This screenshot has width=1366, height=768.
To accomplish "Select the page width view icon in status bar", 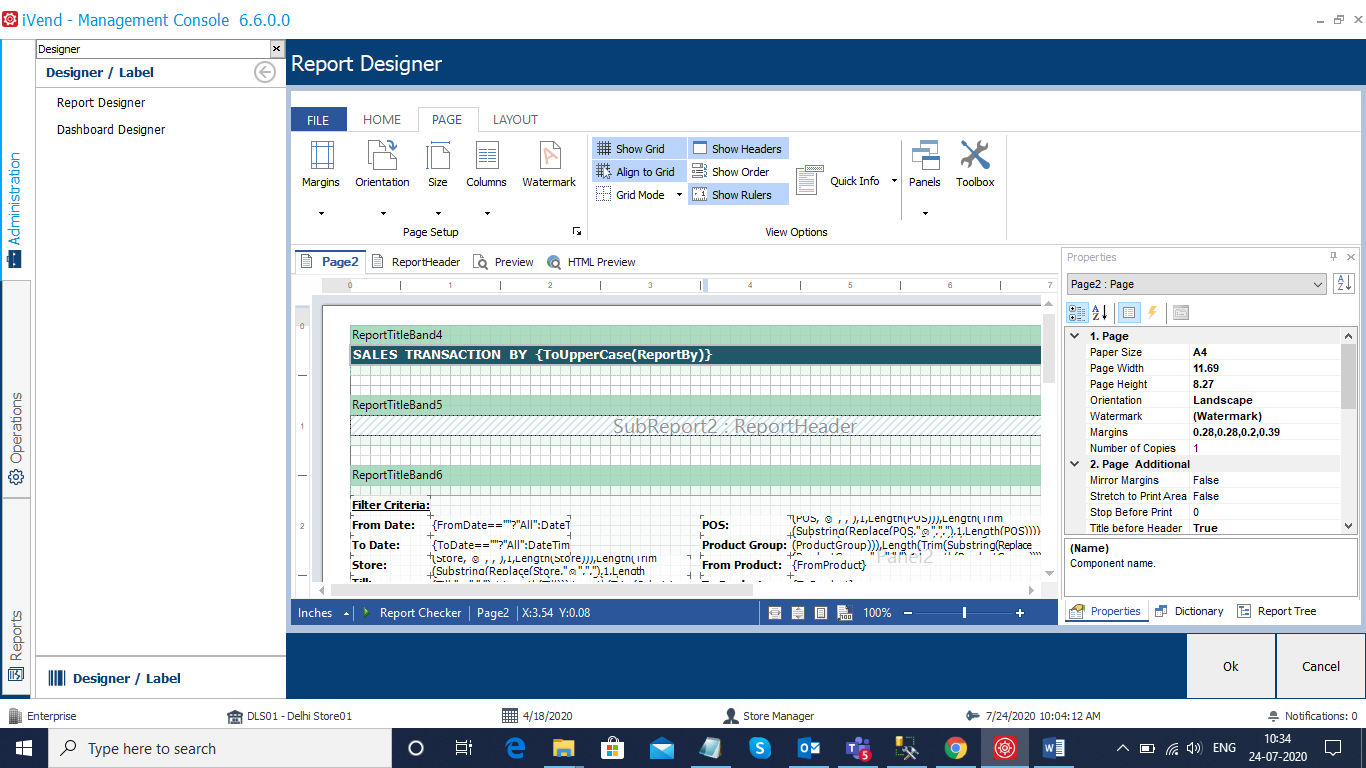I will click(x=775, y=613).
